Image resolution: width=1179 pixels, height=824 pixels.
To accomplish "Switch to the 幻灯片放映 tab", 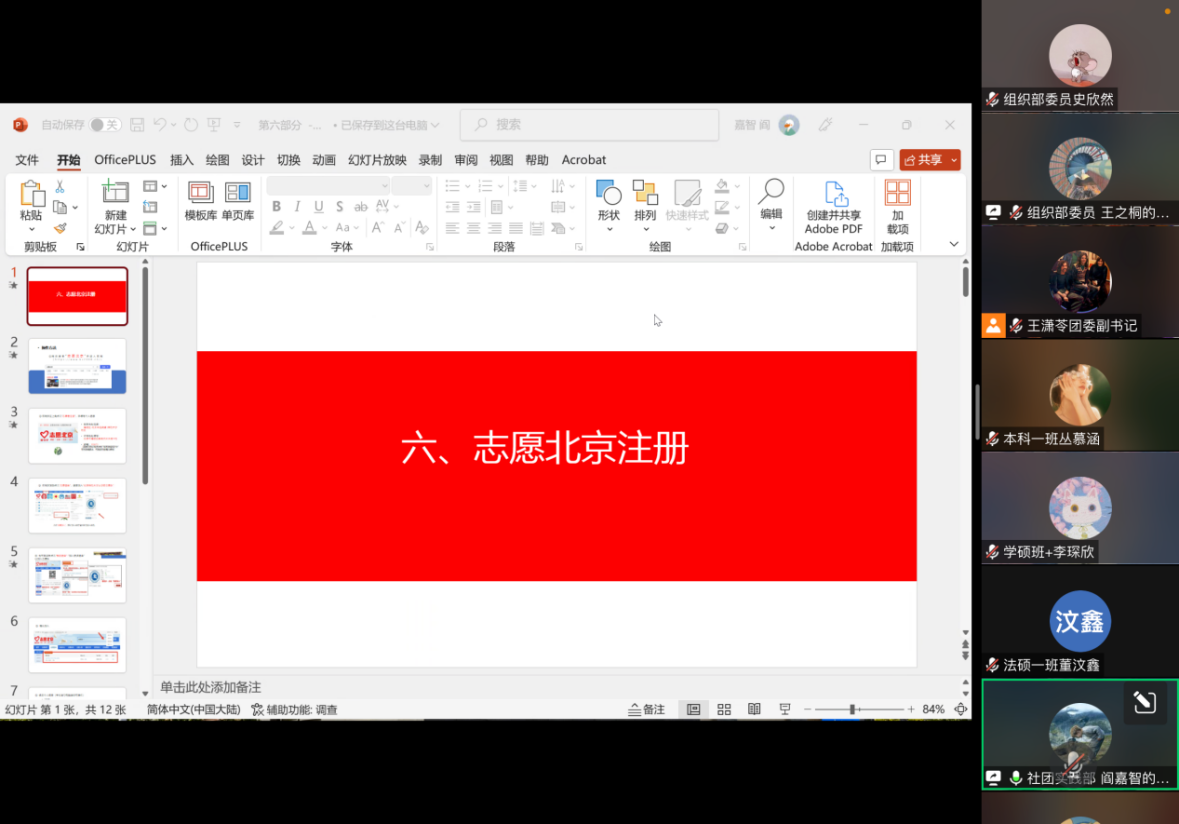I will [x=377, y=160].
